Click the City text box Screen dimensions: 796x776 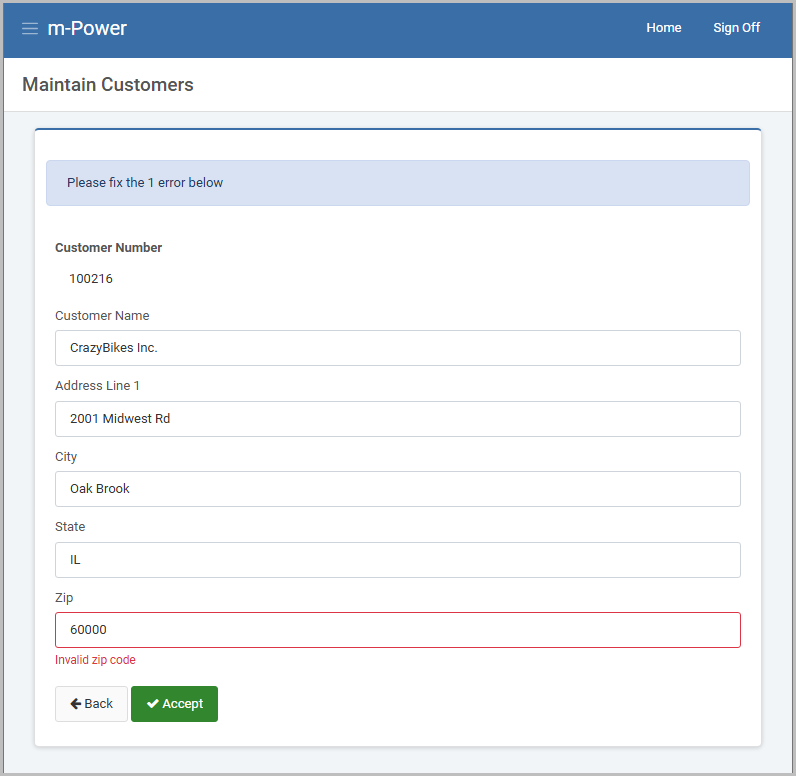[397, 489]
